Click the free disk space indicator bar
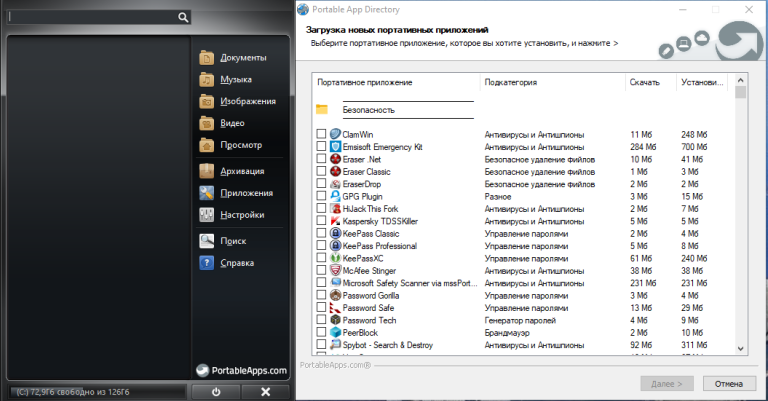Viewport: 768px width, 401px height. point(97,392)
